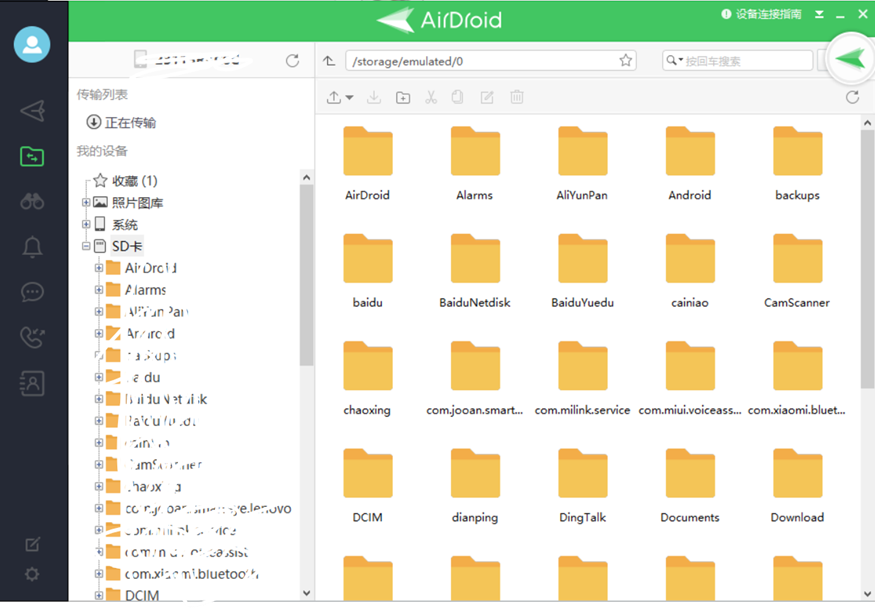875x608 pixels.
Task: Open the file transfer paper plane icon
Action: (x=32, y=111)
